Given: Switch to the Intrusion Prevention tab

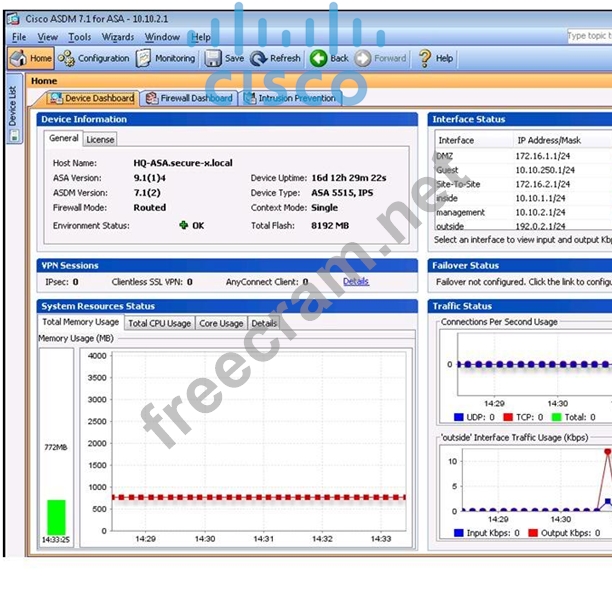Looking at the screenshot, I should coord(291,98).
